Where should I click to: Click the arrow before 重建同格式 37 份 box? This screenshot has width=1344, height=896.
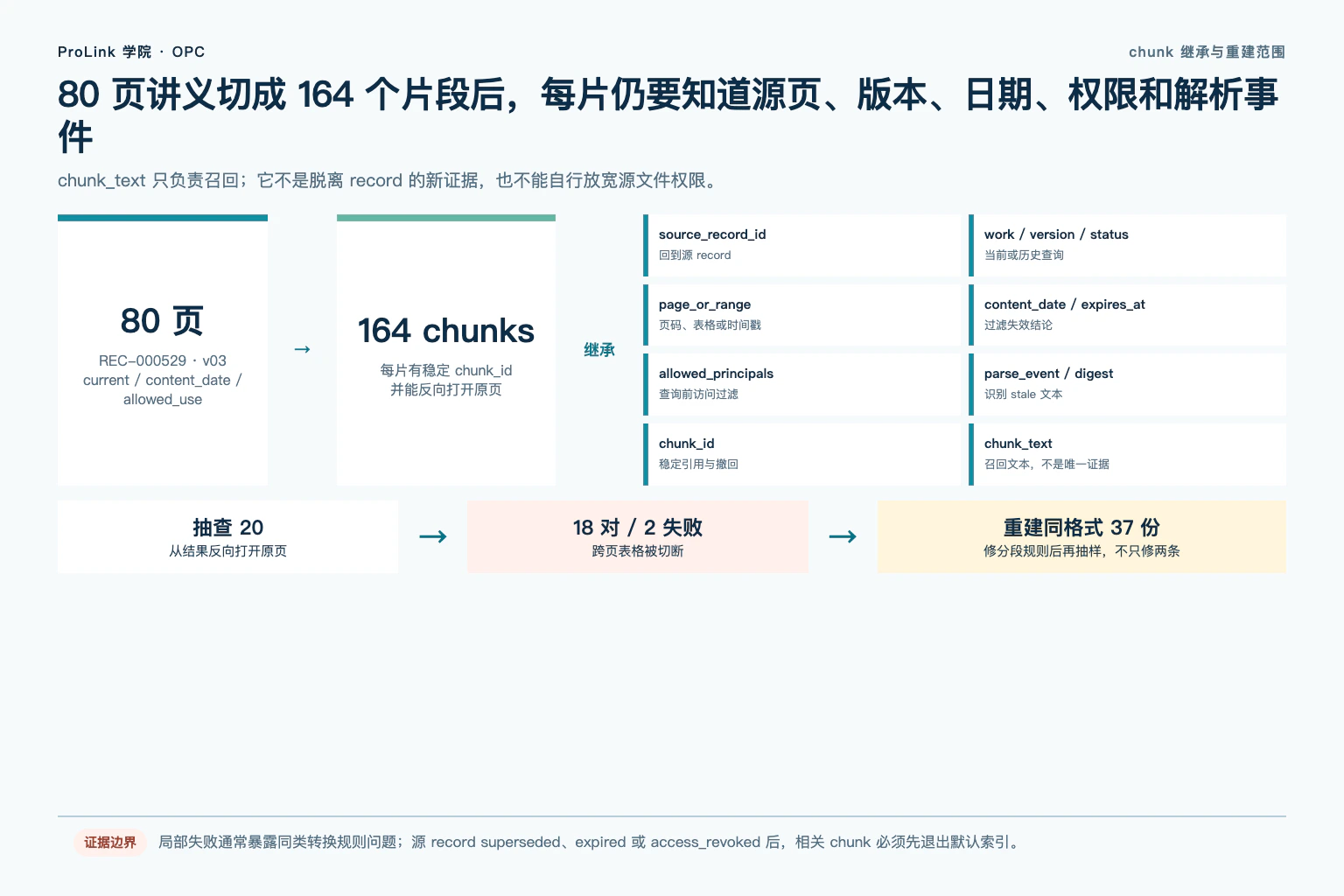[x=843, y=536]
